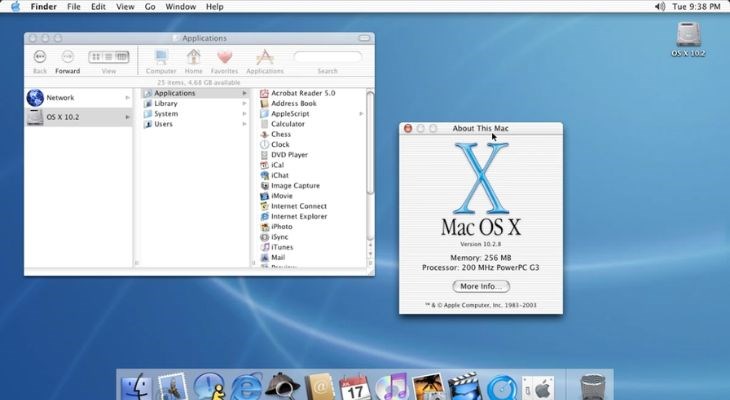Open iTunes from the Dock

click(392, 387)
